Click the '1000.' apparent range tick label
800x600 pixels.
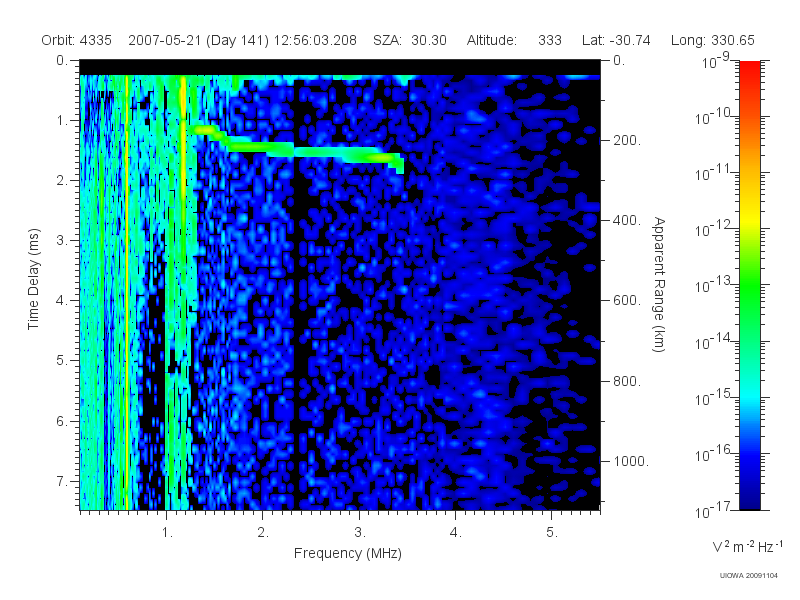(x=631, y=461)
